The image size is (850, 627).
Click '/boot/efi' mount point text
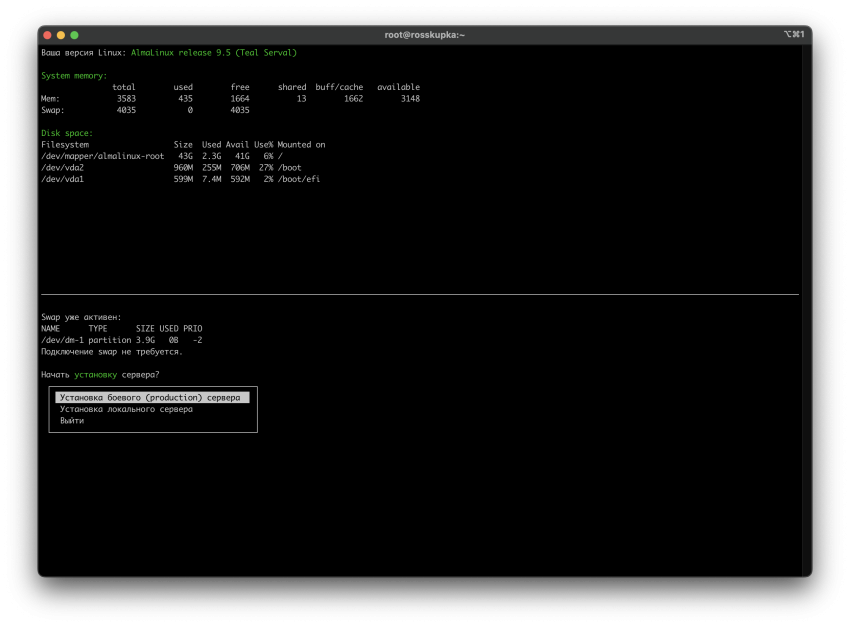point(299,179)
